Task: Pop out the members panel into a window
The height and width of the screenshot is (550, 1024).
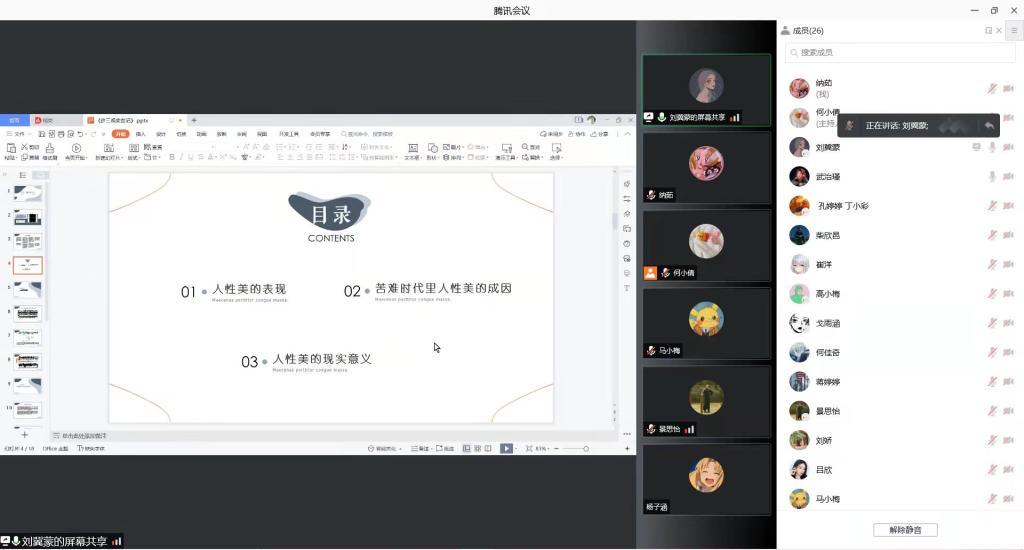Action: pos(988,31)
